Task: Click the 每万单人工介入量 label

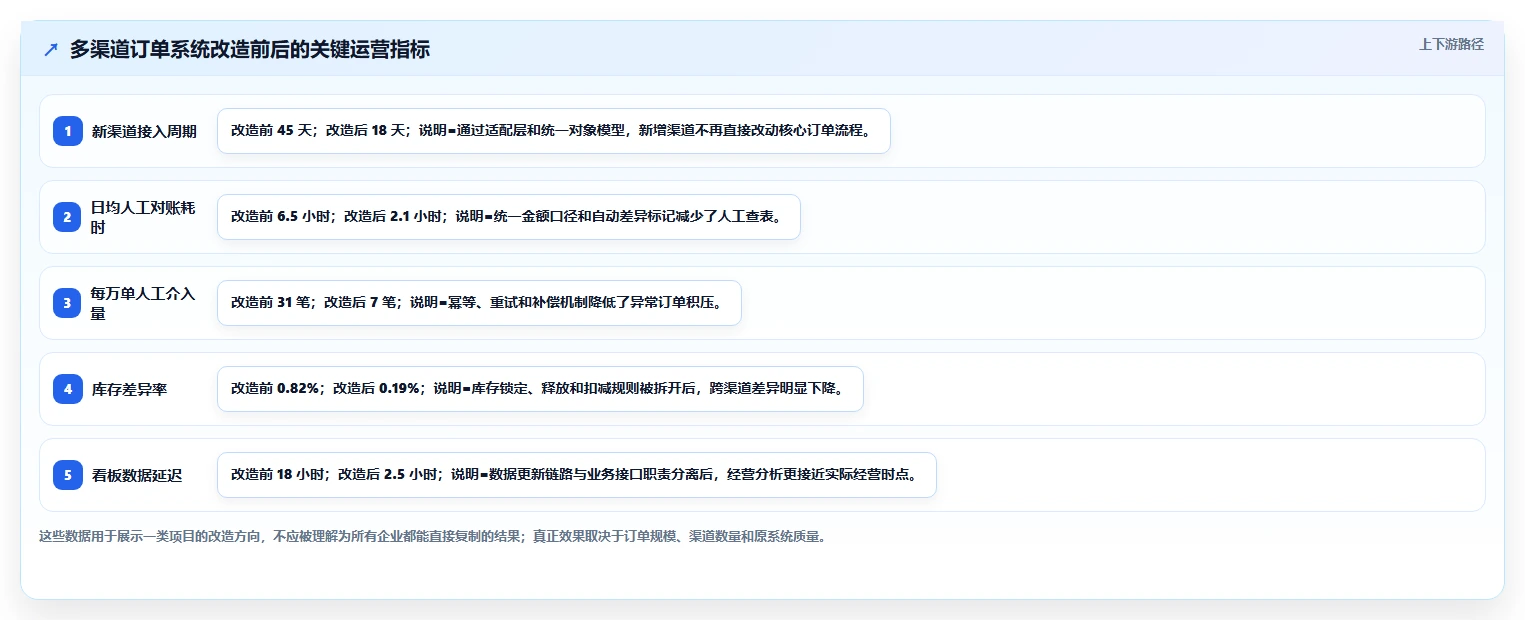Action: coord(144,303)
